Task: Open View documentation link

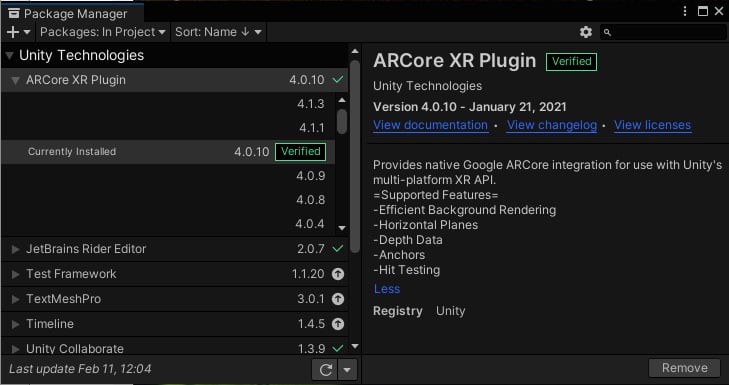Action: pos(431,125)
